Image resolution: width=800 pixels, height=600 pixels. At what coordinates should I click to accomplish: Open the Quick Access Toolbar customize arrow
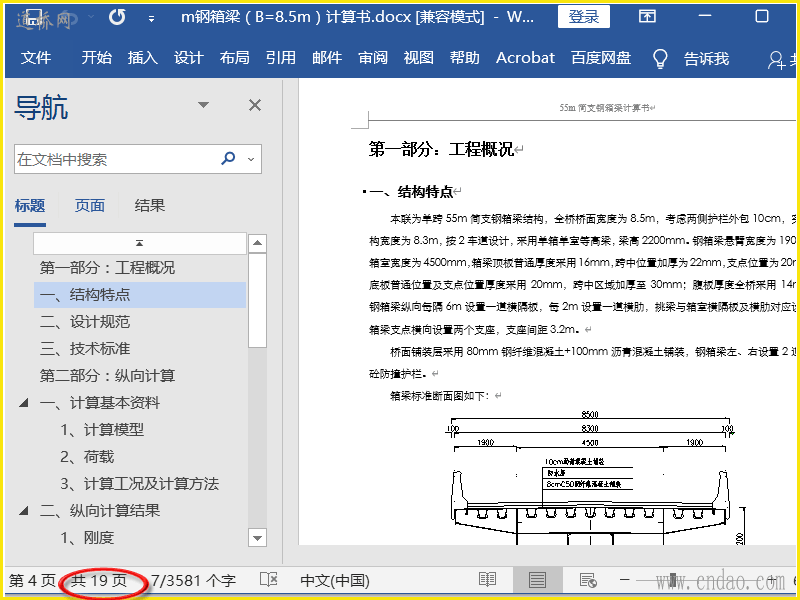coord(151,18)
